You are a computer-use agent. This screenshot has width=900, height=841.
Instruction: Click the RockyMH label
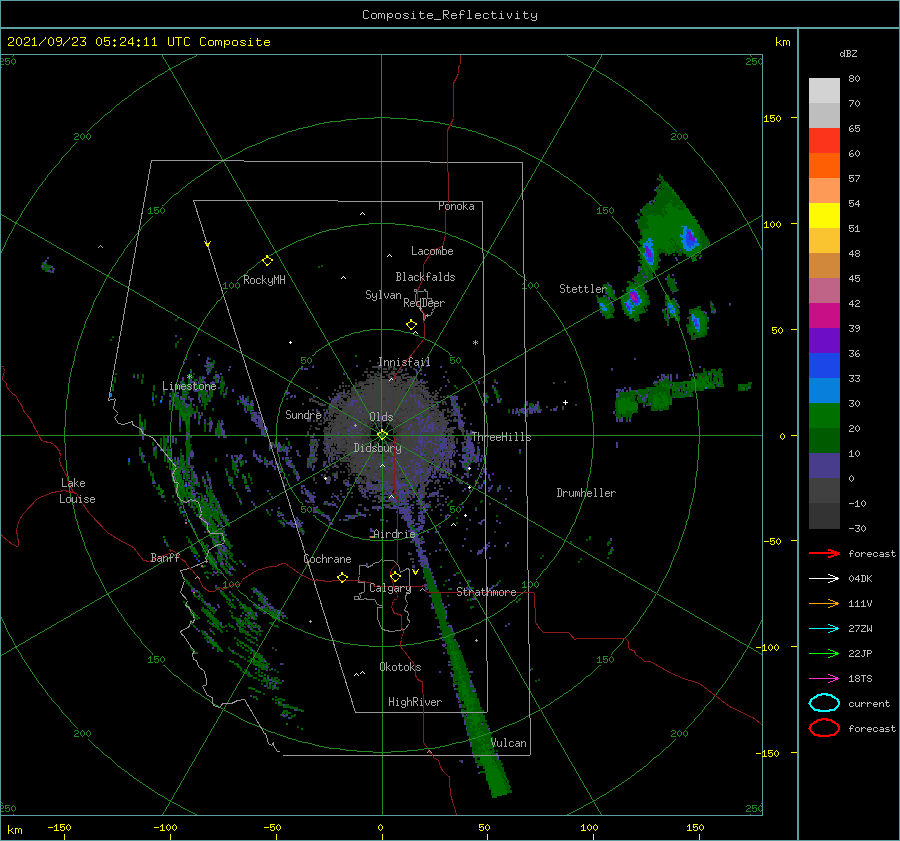(264, 280)
